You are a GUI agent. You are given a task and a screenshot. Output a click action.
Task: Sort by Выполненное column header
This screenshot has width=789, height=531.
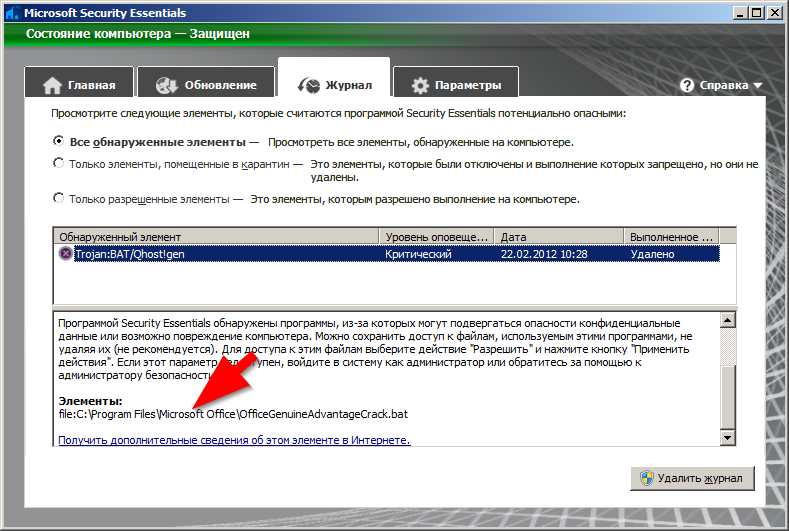pyautogui.click(x=672, y=237)
